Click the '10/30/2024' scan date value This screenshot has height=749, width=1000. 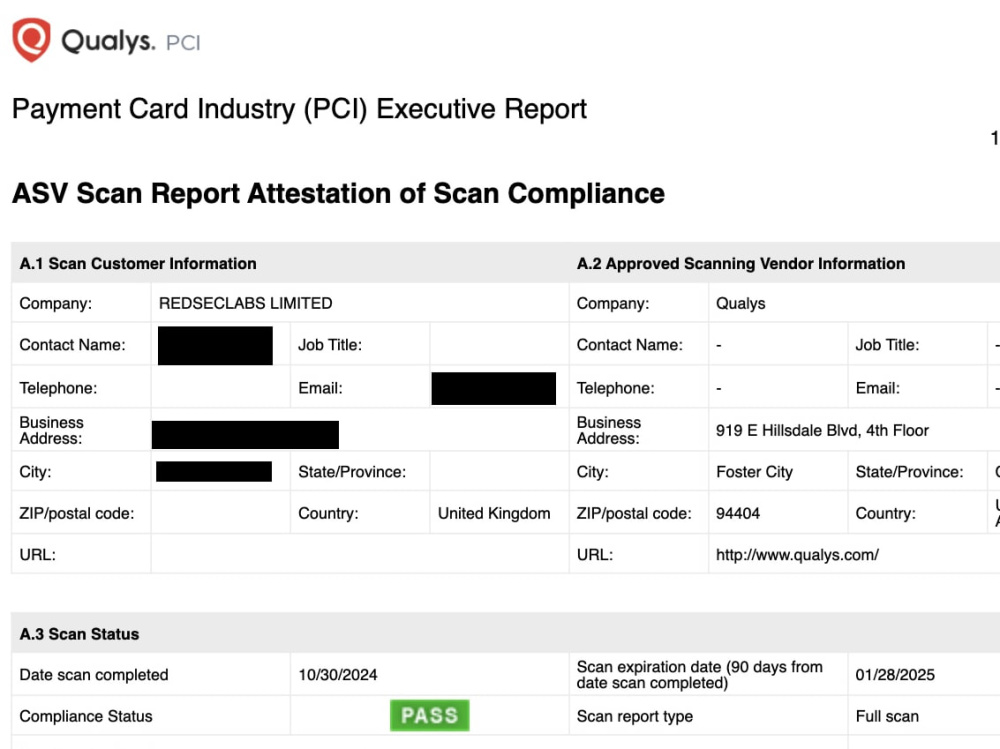(x=338, y=675)
